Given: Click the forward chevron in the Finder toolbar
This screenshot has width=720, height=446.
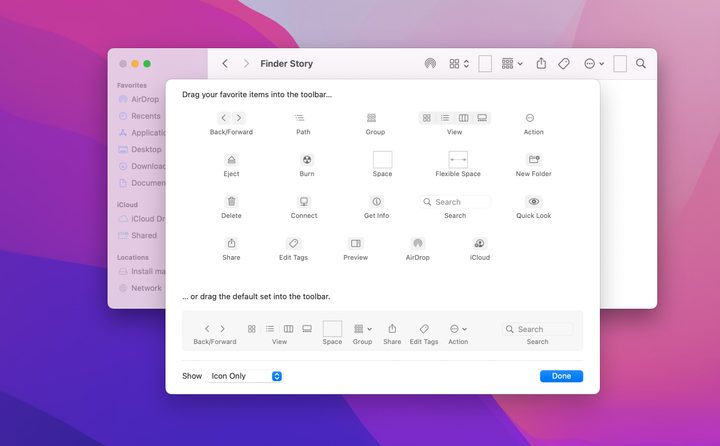Looking at the screenshot, I should [x=246, y=63].
